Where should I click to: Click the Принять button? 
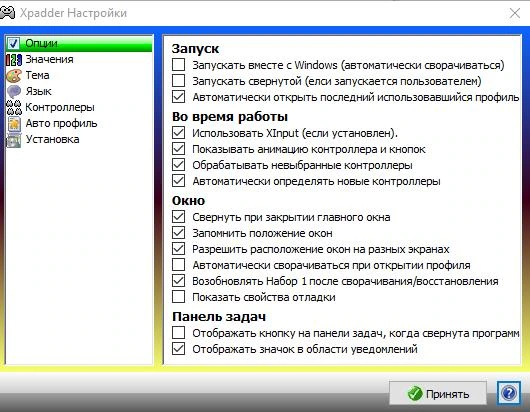(x=438, y=393)
